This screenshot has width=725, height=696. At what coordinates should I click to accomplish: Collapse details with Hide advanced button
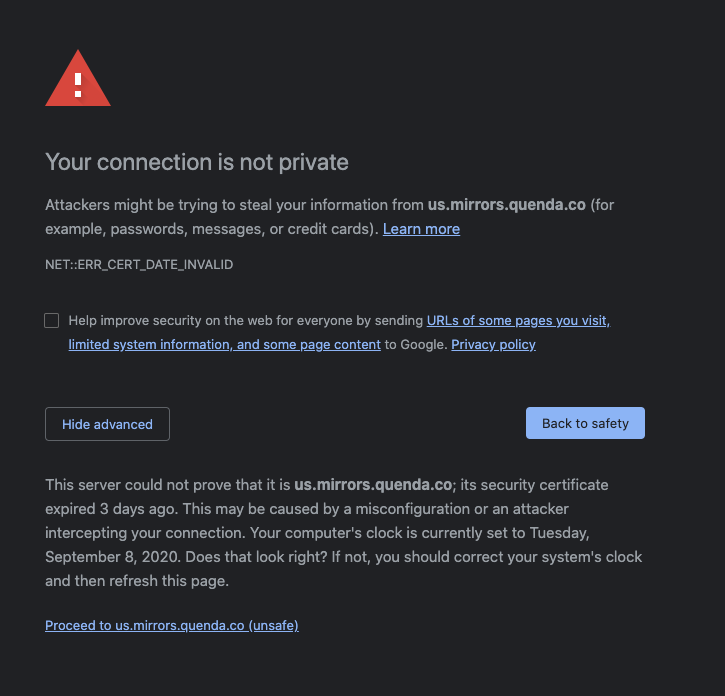tap(107, 424)
